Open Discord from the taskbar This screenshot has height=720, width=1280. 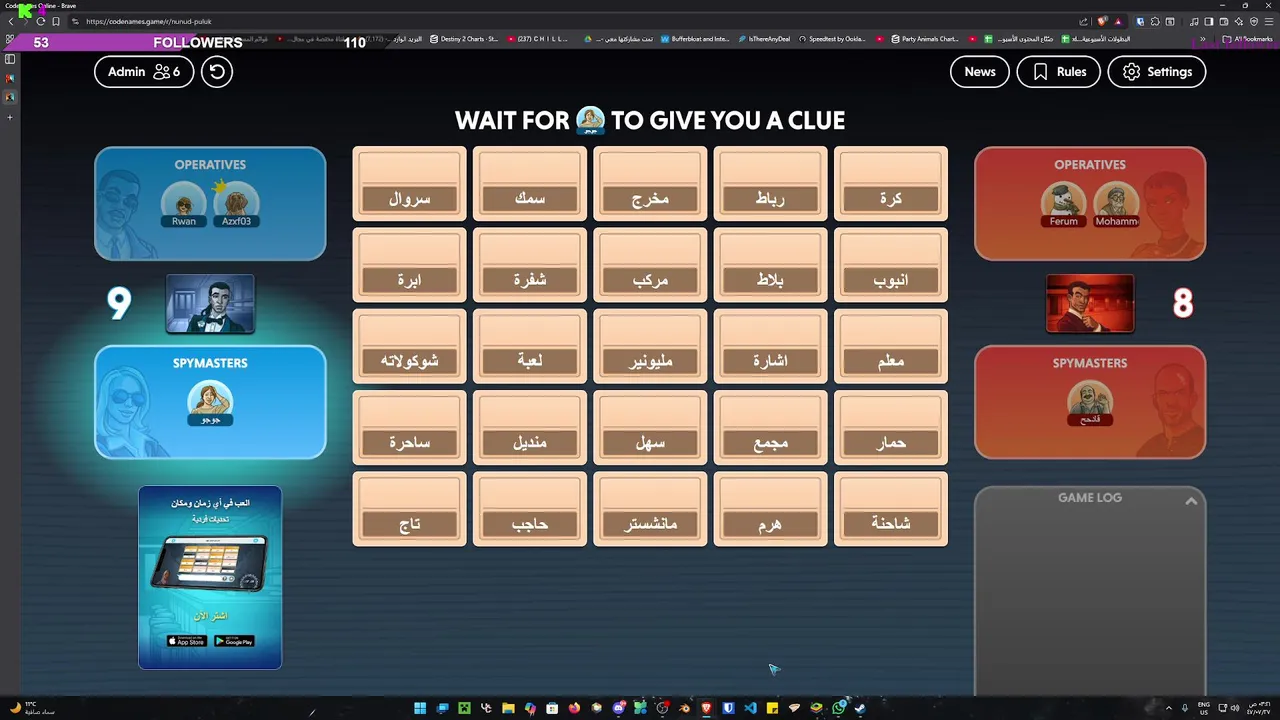point(618,708)
